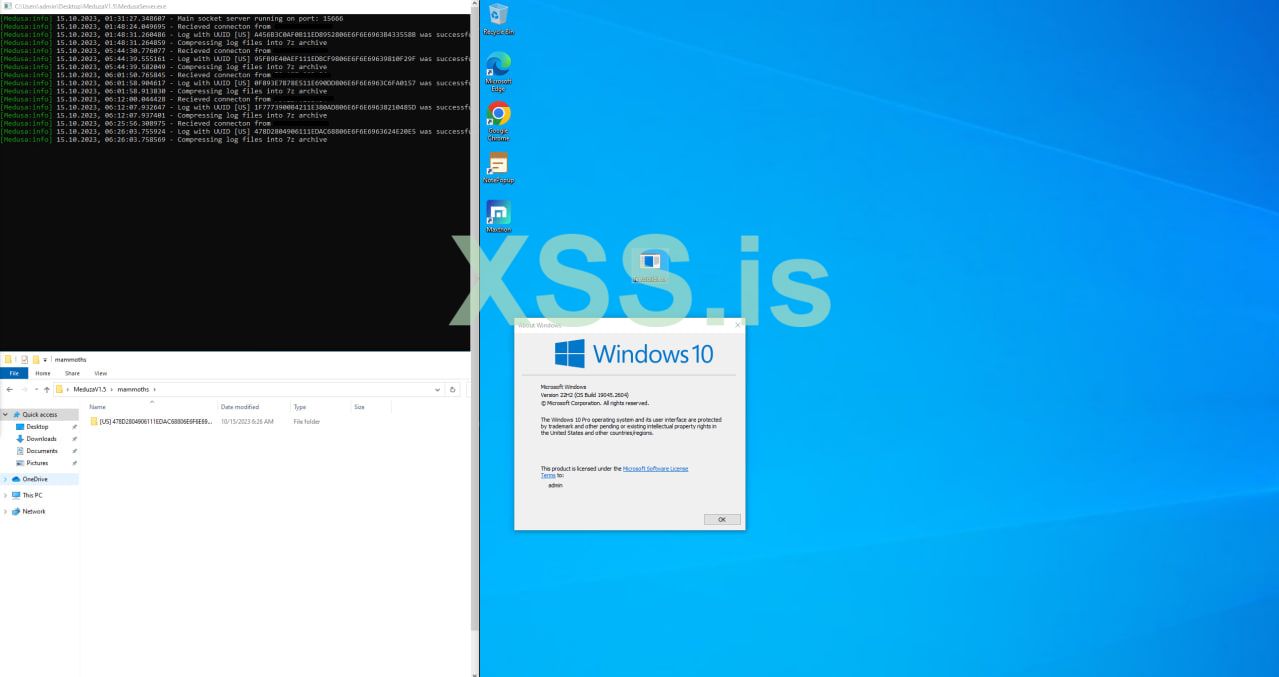Image resolution: width=1279 pixels, height=677 pixels.
Task: Expand the This PC tree entry
Action: coord(7,495)
